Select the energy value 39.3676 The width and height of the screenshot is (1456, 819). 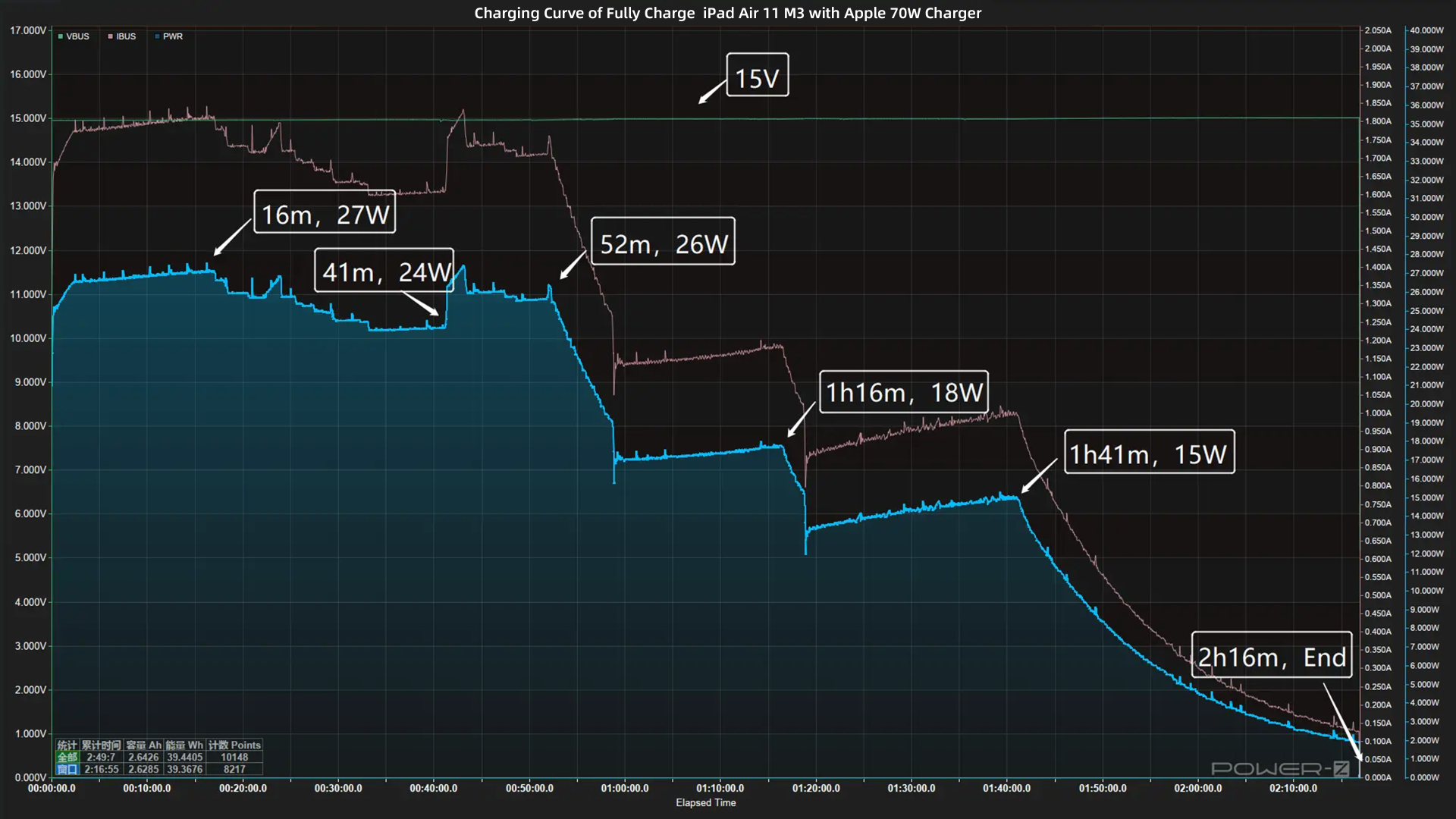pyautogui.click(x=185, y=769)
